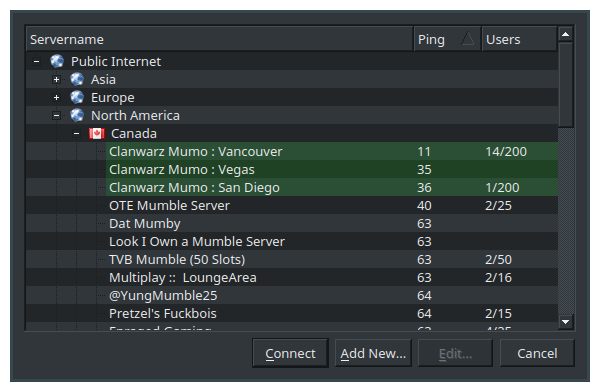
Task: Click the Europe label
Action: click(113, 97)
